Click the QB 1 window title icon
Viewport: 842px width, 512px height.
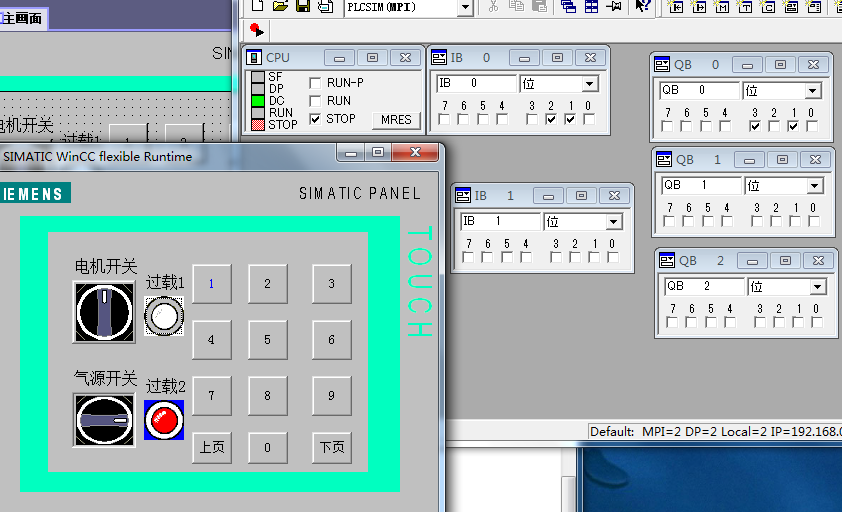point(664,160)
